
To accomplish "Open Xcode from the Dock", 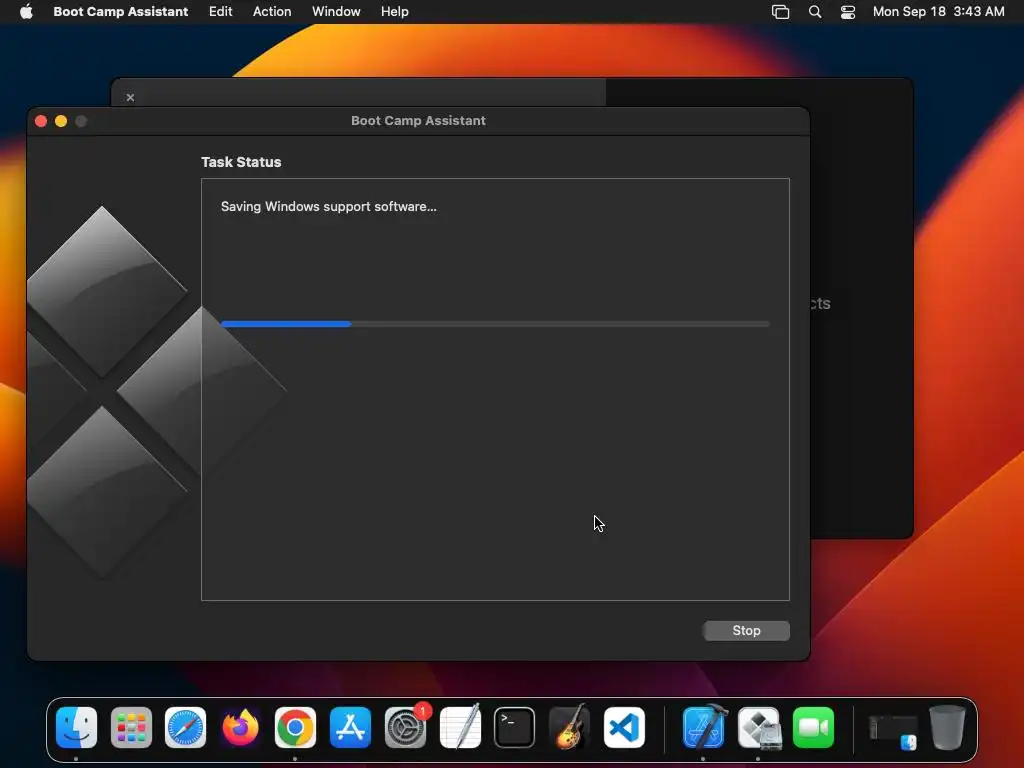I will click(x=703, y=727).
